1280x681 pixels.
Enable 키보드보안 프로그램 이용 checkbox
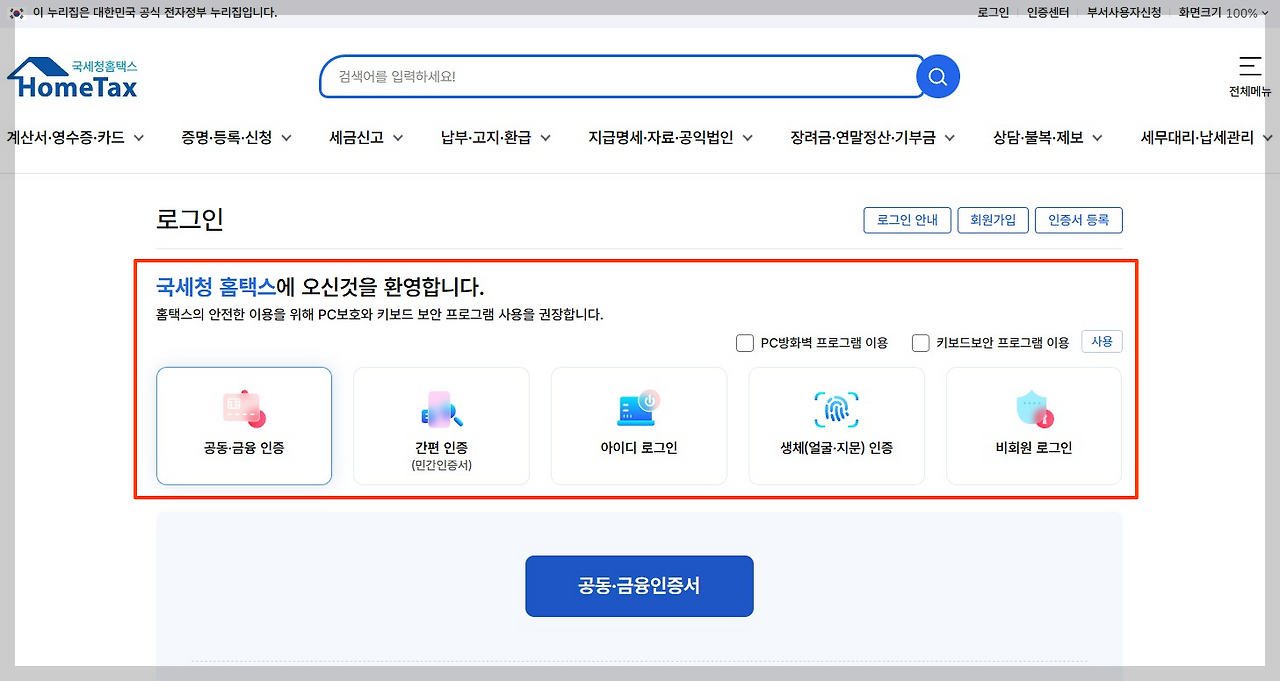tap(921, 343)
